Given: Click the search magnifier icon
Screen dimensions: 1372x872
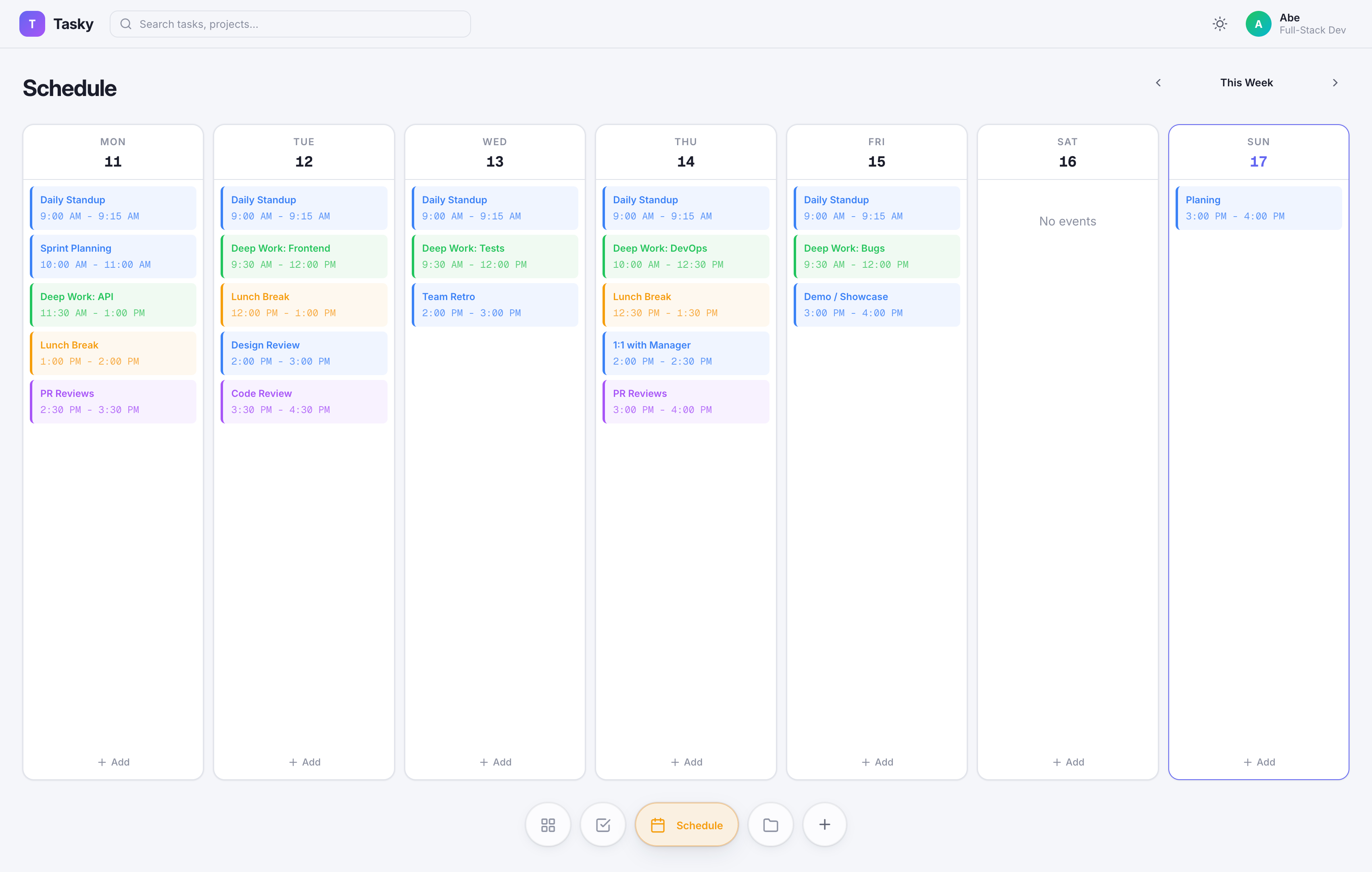Looking at the screenshot, I should tap(126, 24).
